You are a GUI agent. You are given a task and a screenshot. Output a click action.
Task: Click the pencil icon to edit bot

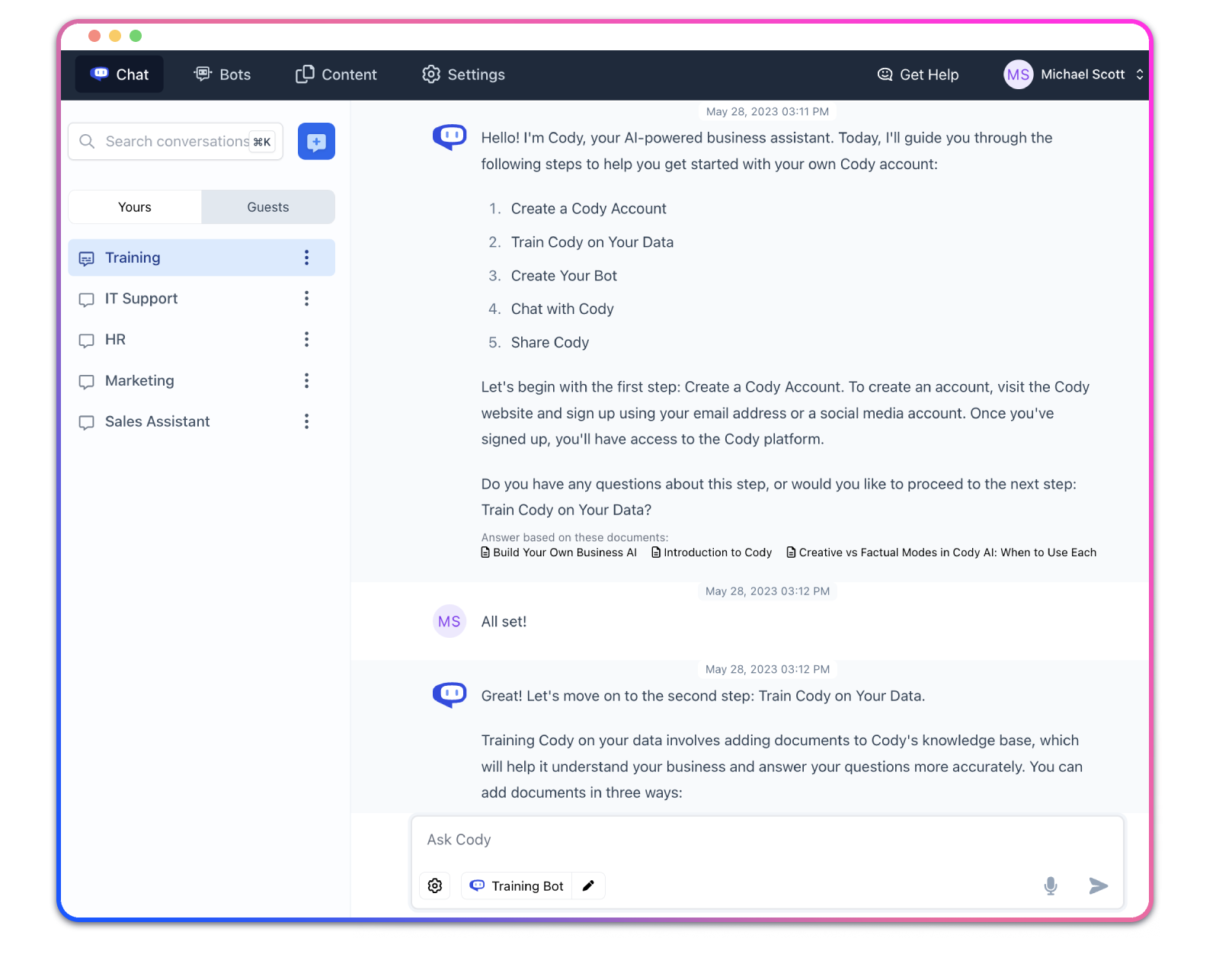click(x=588, y=886)
